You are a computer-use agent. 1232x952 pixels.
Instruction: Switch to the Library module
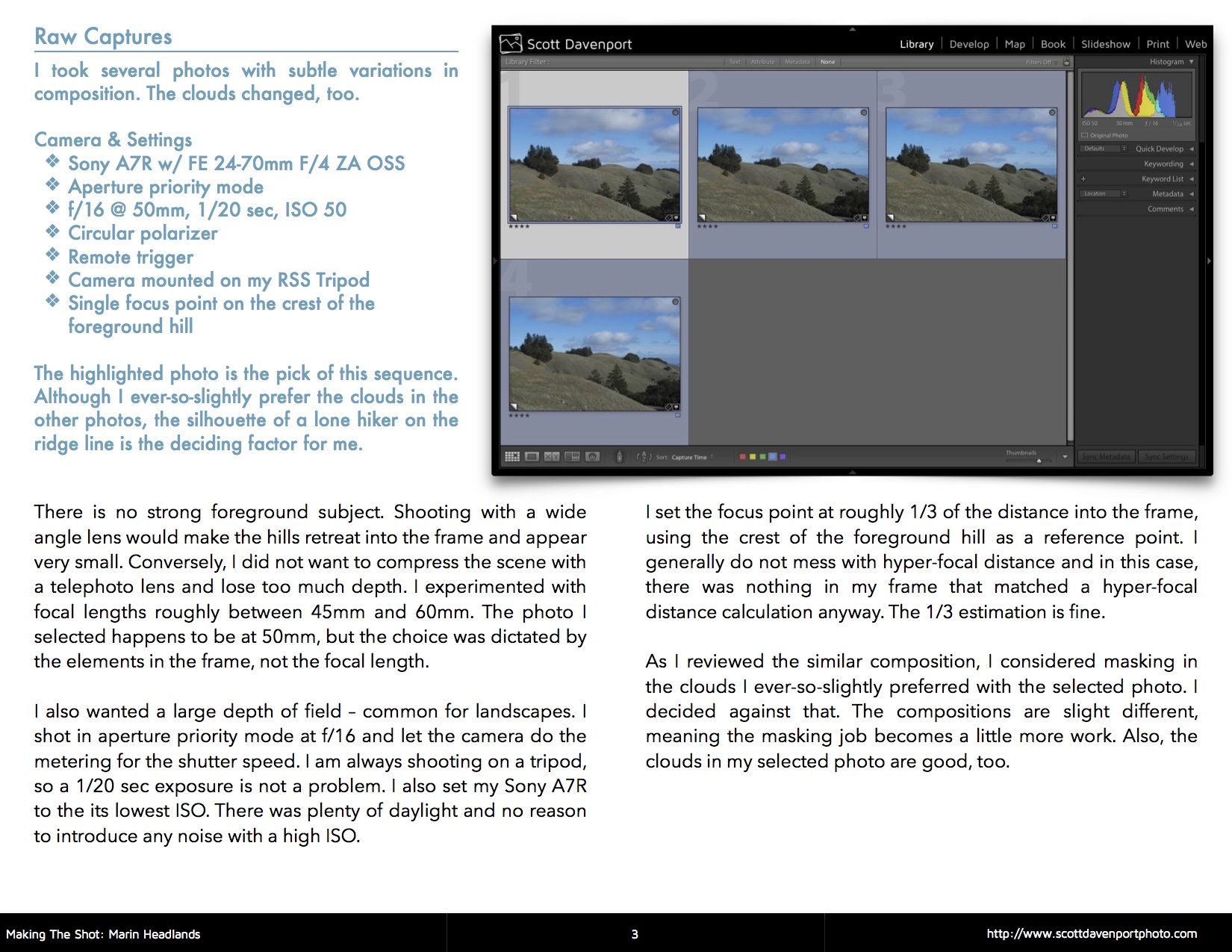click(916, 44)
